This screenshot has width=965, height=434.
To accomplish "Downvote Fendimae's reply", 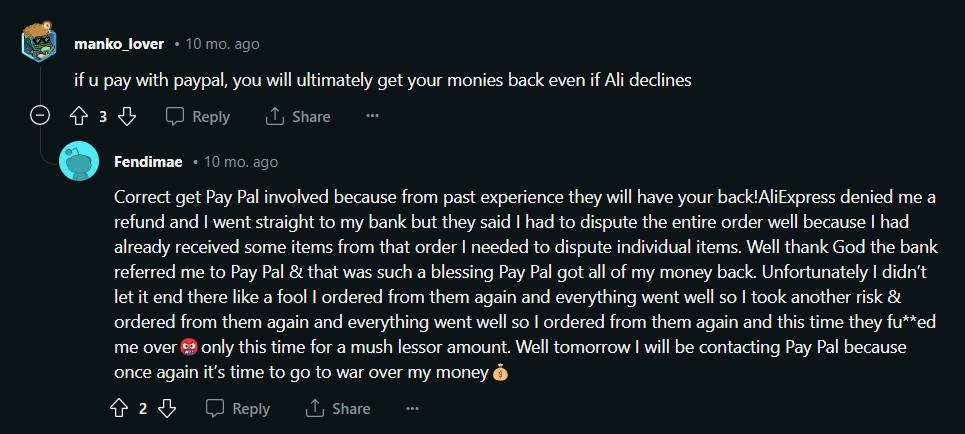I will tap(168, 408).
